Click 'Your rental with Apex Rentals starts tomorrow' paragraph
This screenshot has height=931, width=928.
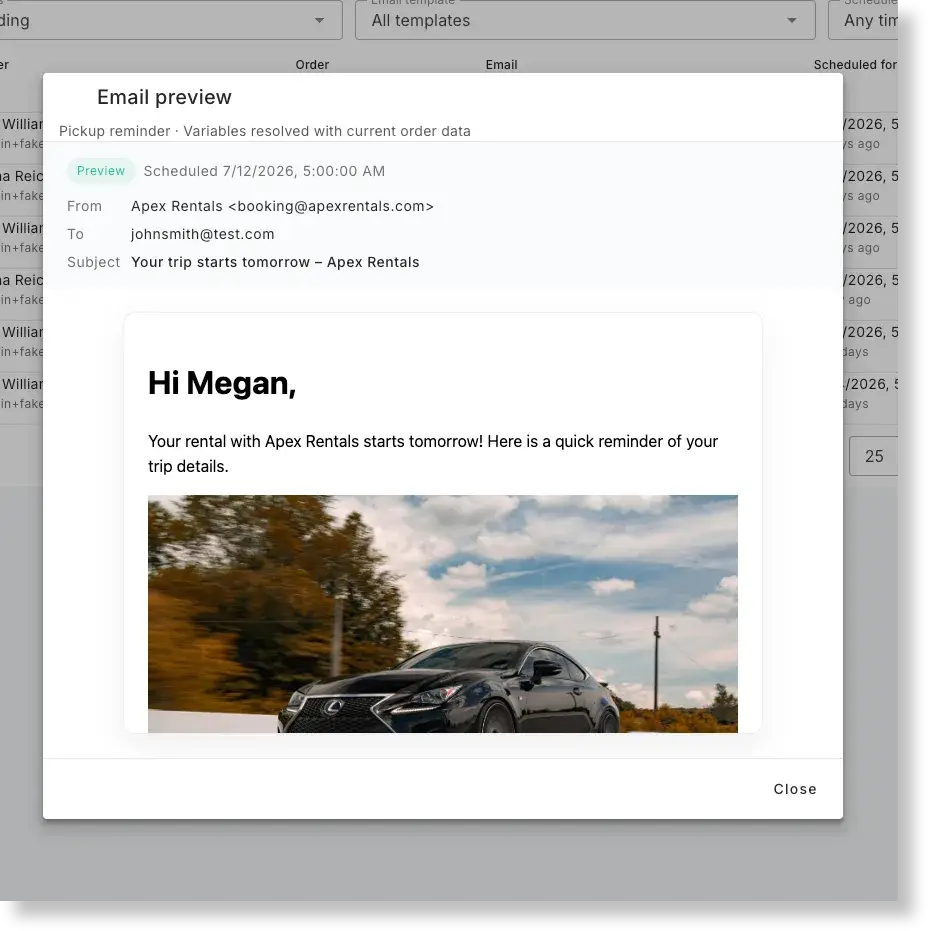coord(433,454)
